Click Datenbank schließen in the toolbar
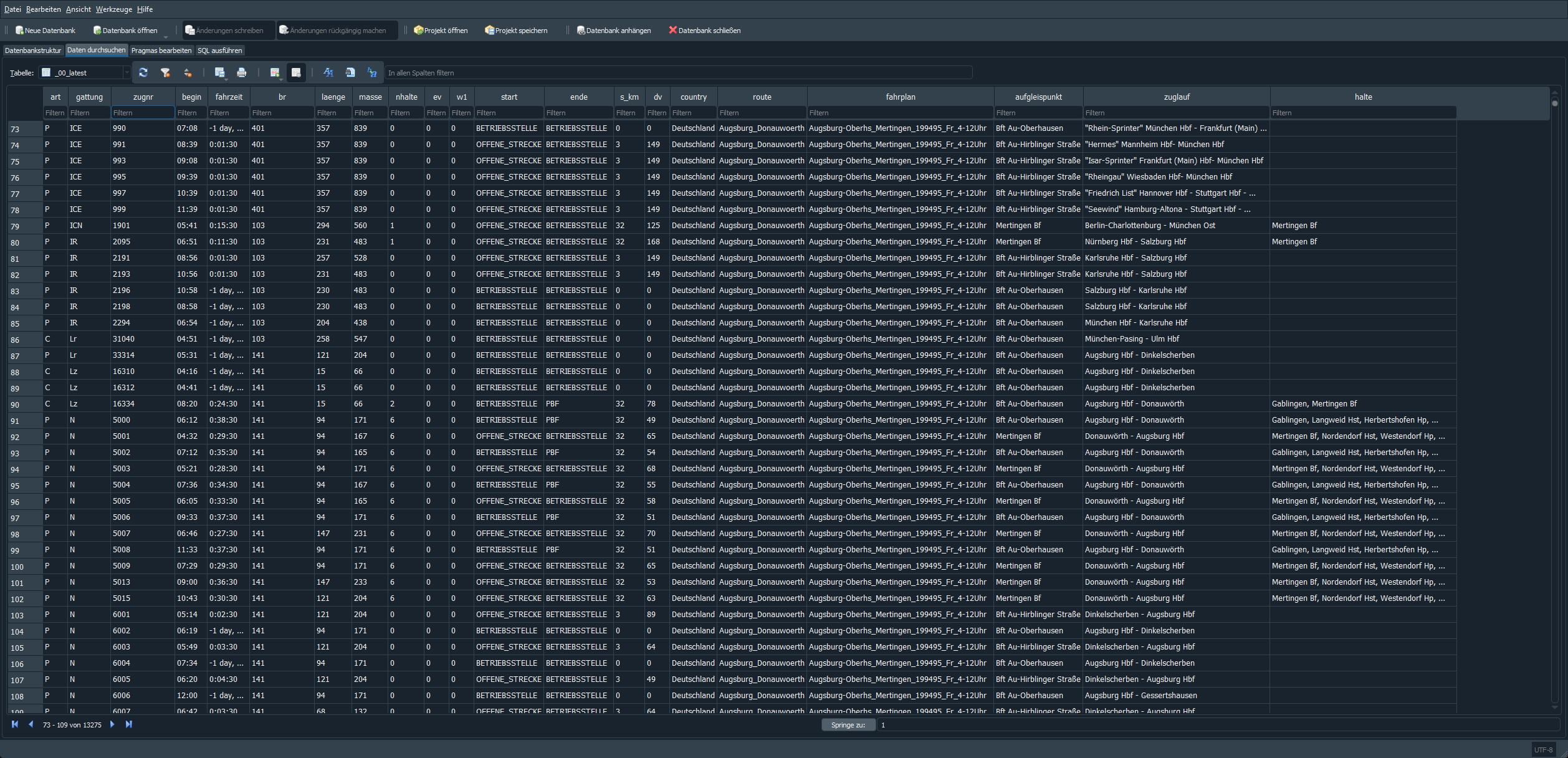The image size is (1568, 758). click(705, 31)
